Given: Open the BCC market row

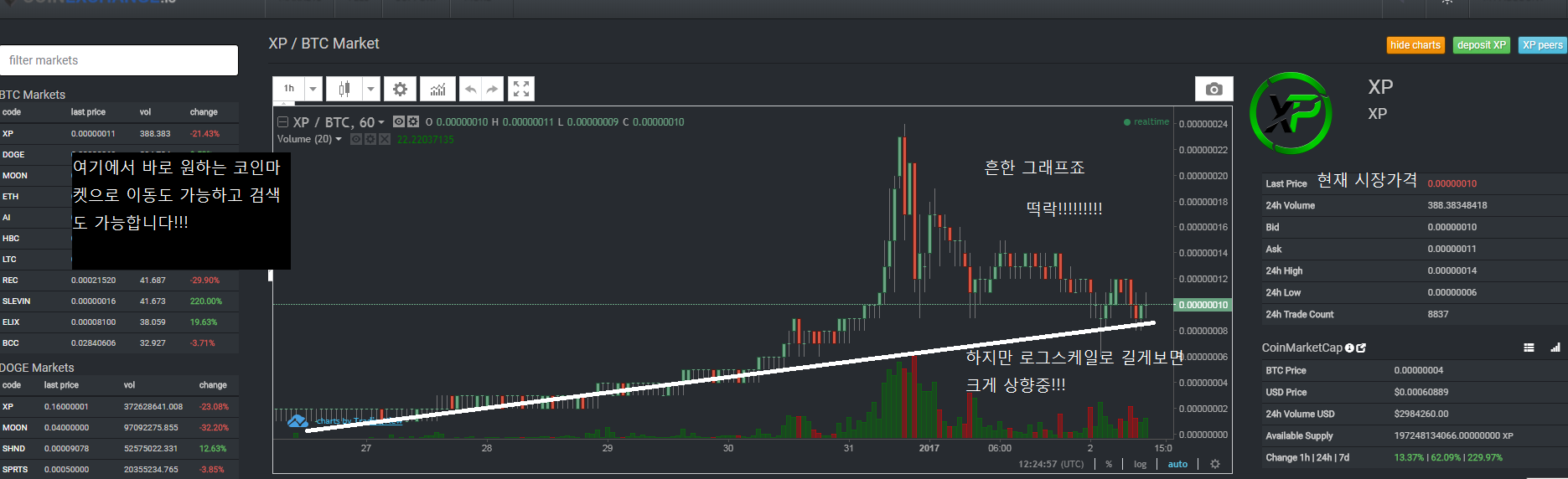Looking at the screenshot, I should point(119,343).
